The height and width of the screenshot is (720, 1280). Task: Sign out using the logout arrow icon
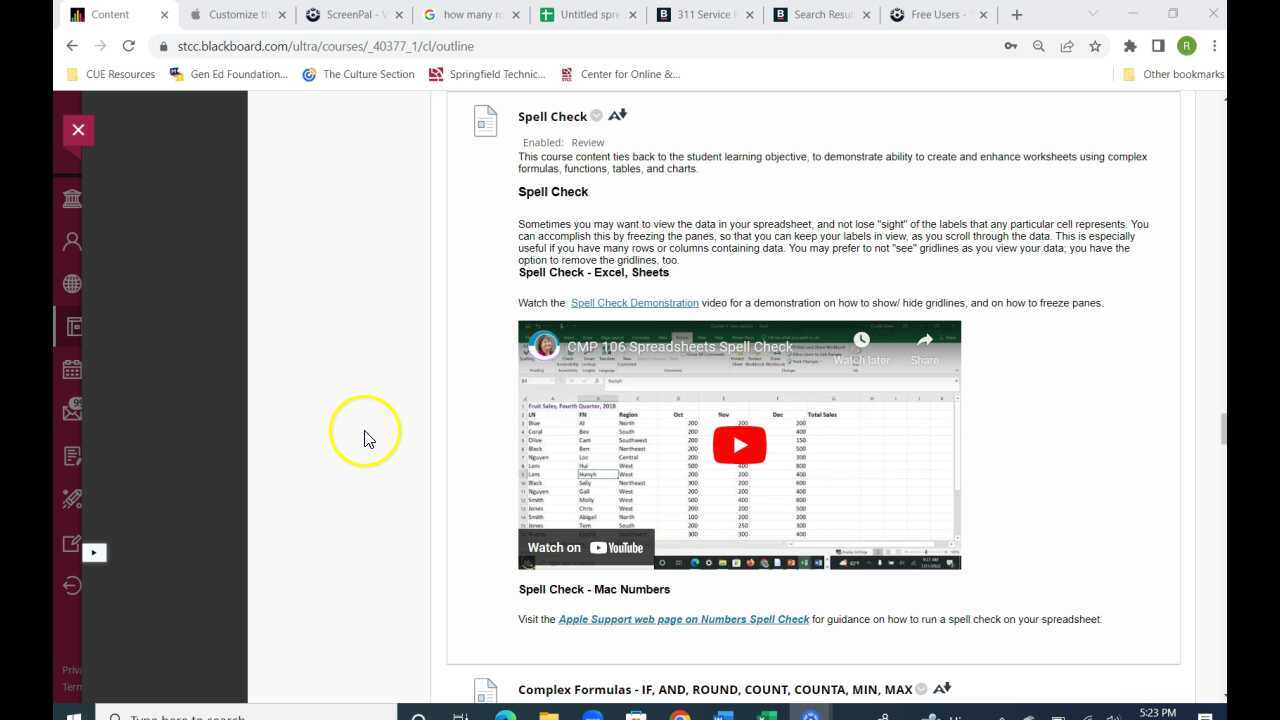coord(71,585)
